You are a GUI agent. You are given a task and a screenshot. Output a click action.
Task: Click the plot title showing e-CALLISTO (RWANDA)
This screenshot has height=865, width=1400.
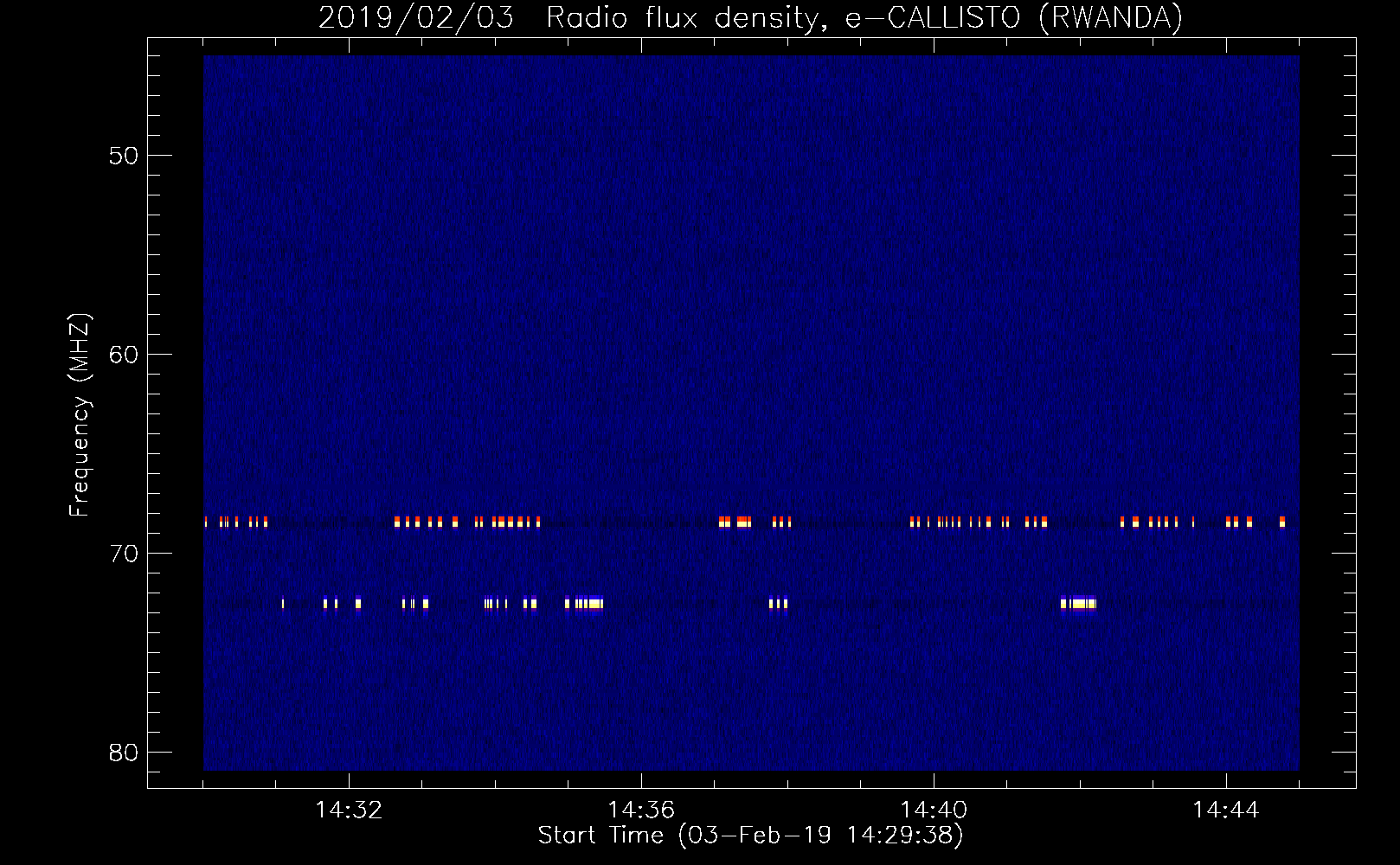point(750,17)
